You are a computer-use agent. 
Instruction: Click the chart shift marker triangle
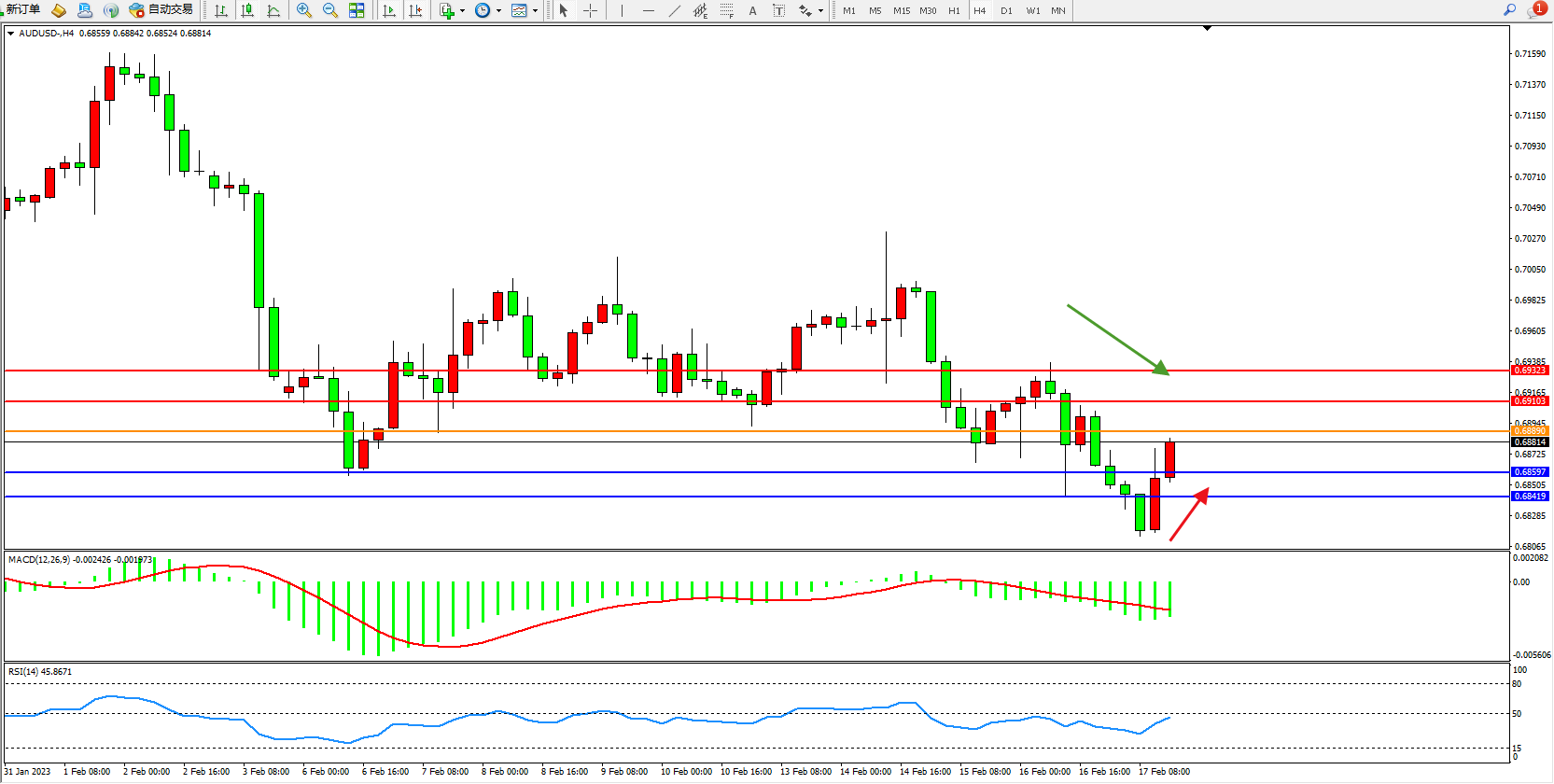(x=1207, y=29)
